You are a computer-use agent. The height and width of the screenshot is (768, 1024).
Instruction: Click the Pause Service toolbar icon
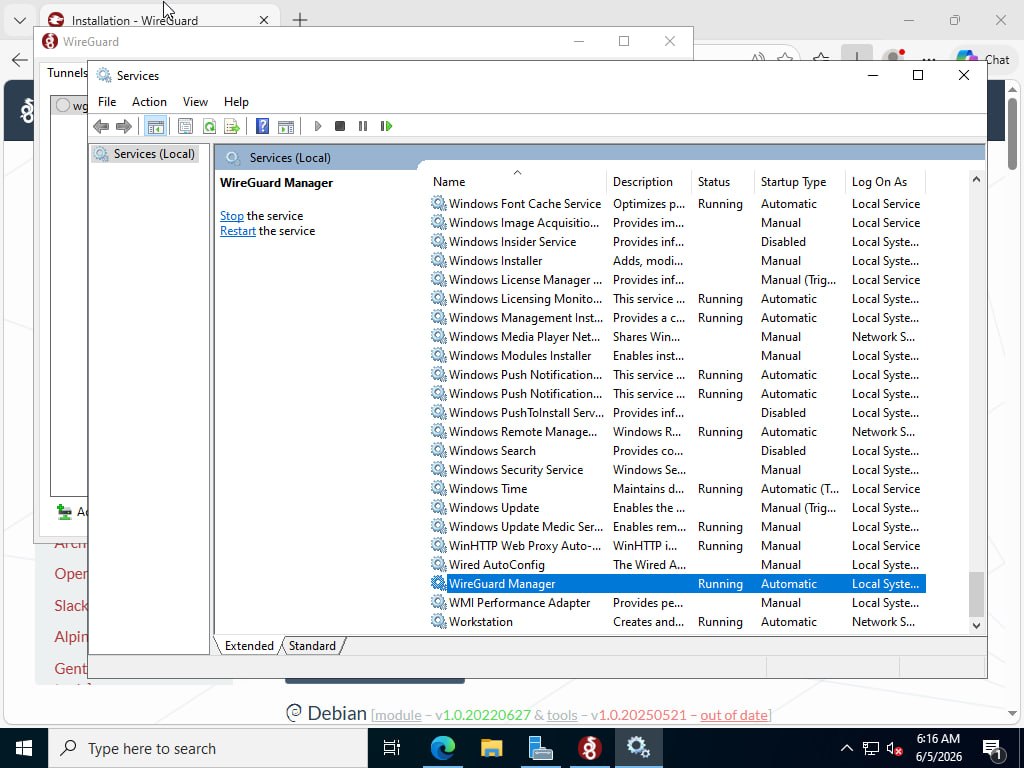point(363,126)
